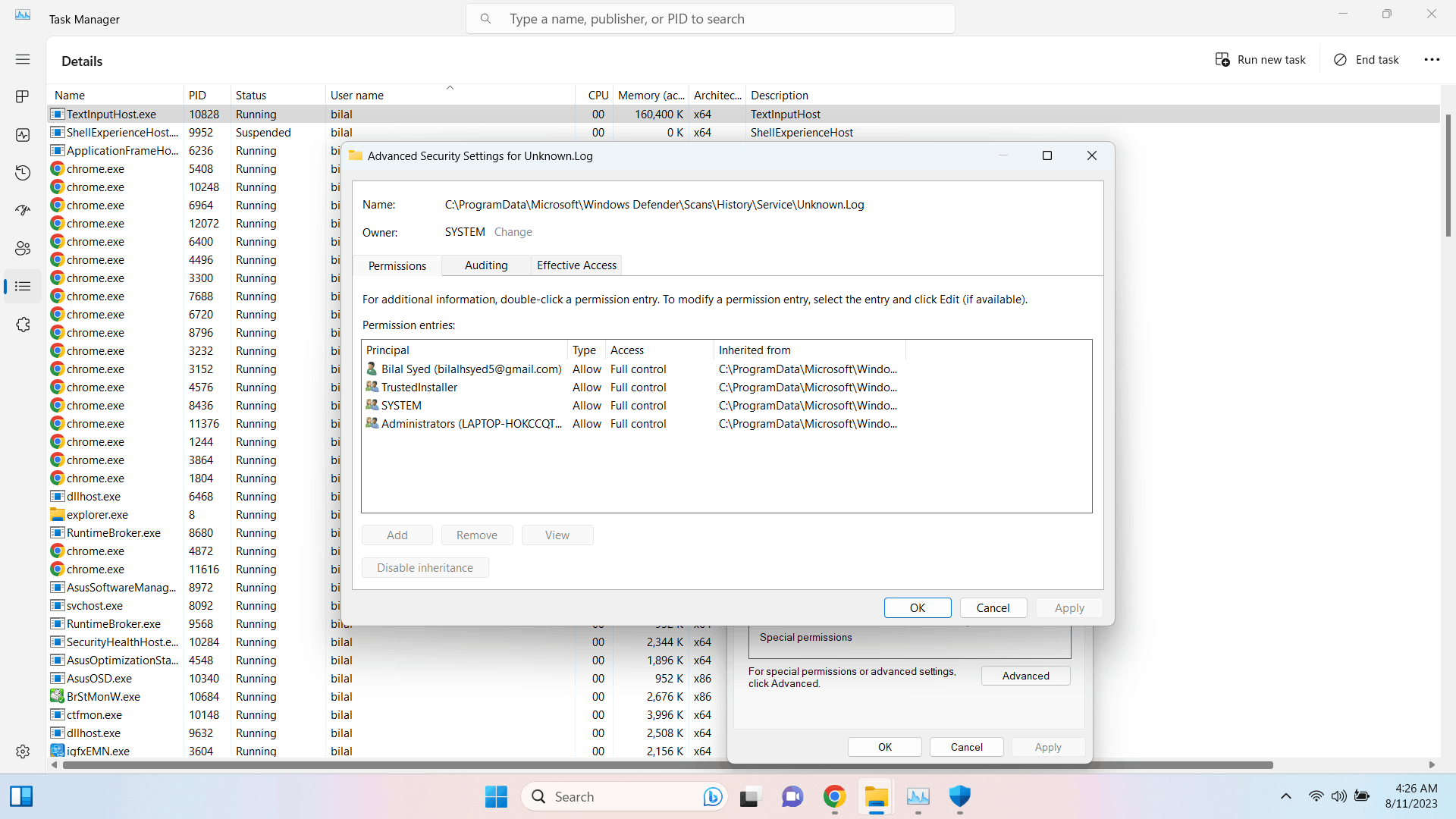Open App history view

coord(22,173)
